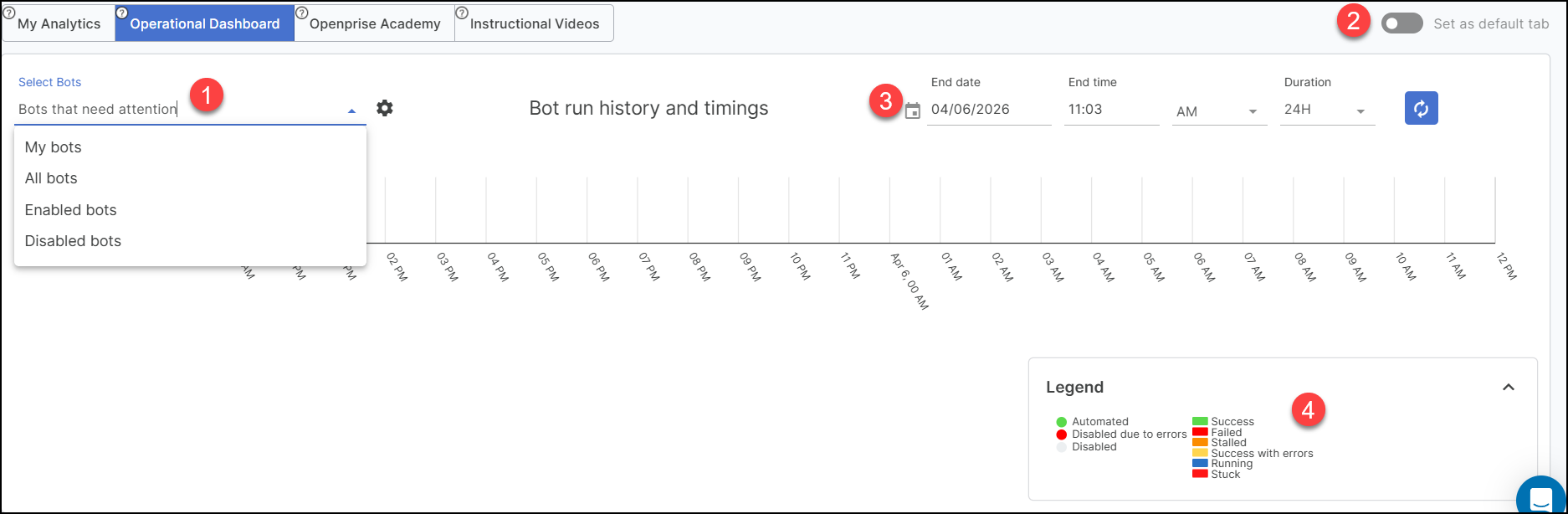This screenshot has width=1568, height=514.
Task: Click the green Automated legend dot
Action: (x=1062, y=422)
